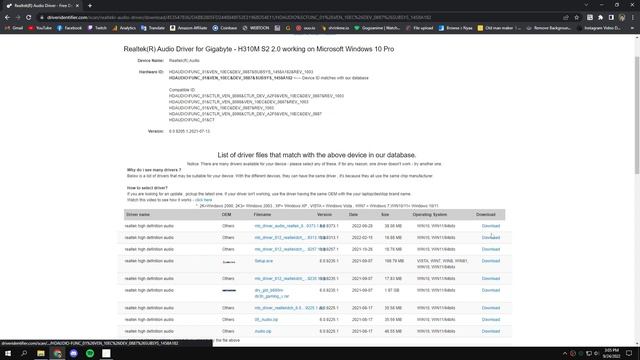Open the File upload bookmark

(x=419, y=28)
